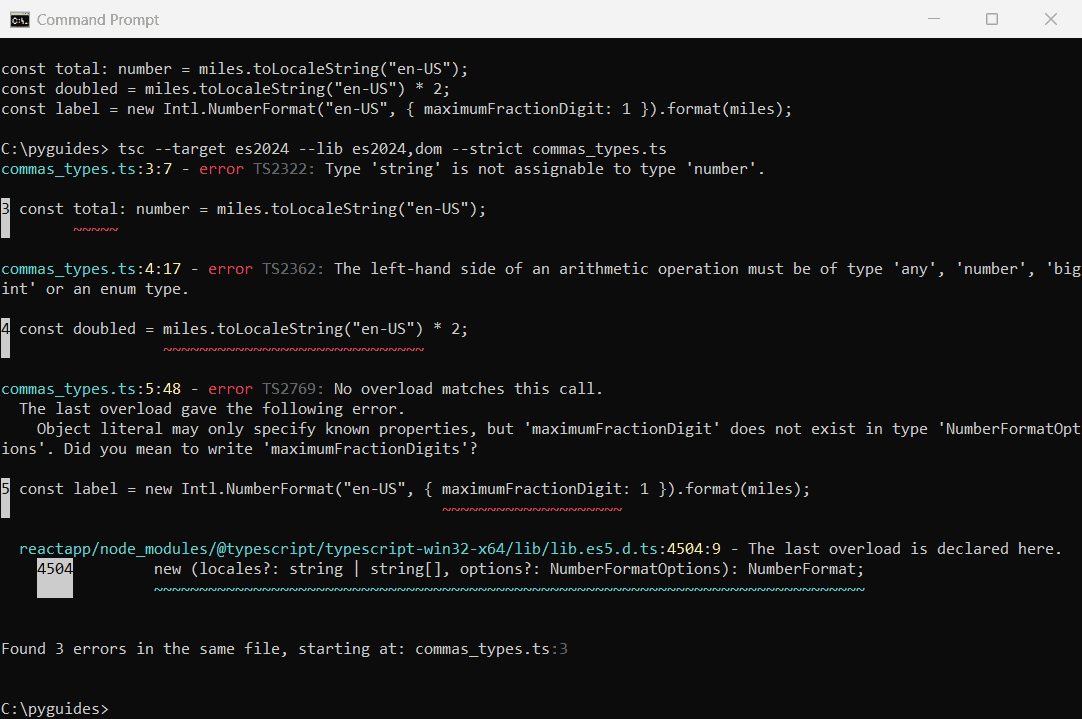1082x719 pixels.
Task: Click "Type 'string' is not assignable" message
Action: tap(544, 169)
